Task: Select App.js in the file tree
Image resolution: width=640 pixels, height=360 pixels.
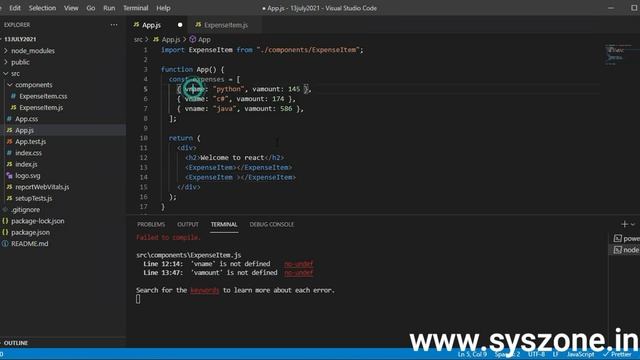Action: coord(24,130)
